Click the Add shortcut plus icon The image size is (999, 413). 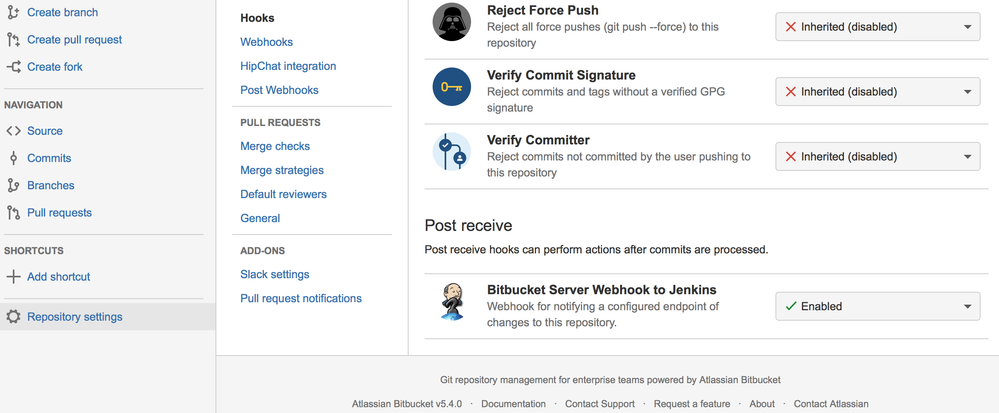[13, 277]
